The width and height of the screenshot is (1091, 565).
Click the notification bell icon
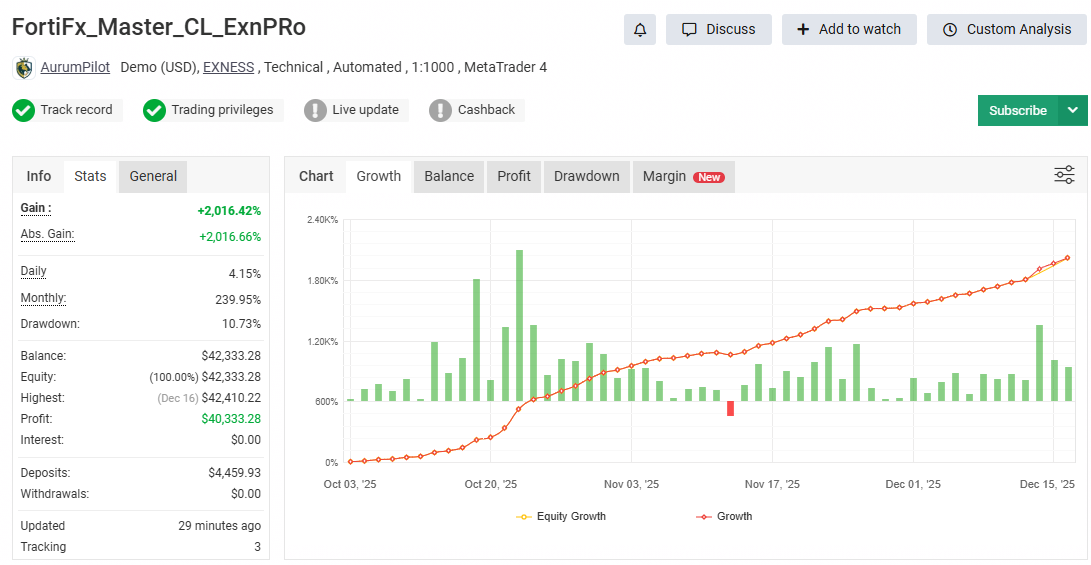coord(640,29)
